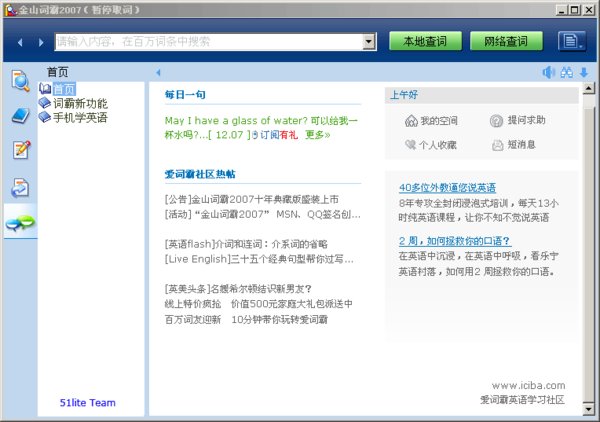
Task: Minimize the 金山词霸2007 window
Action: pos(561,10)
